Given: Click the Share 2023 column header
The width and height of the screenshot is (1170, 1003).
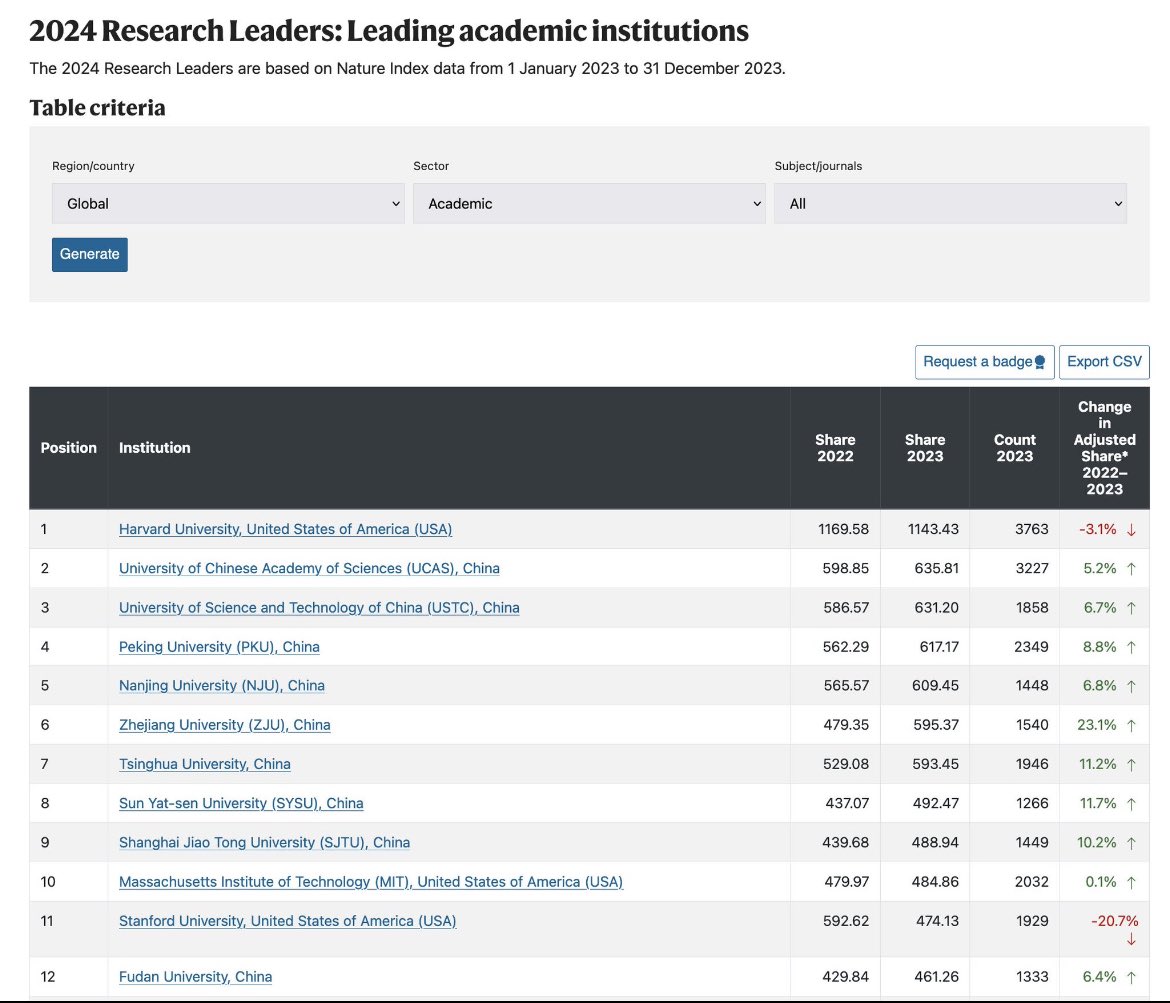Looking at the screenshot, I should click(x=925, y=448).
